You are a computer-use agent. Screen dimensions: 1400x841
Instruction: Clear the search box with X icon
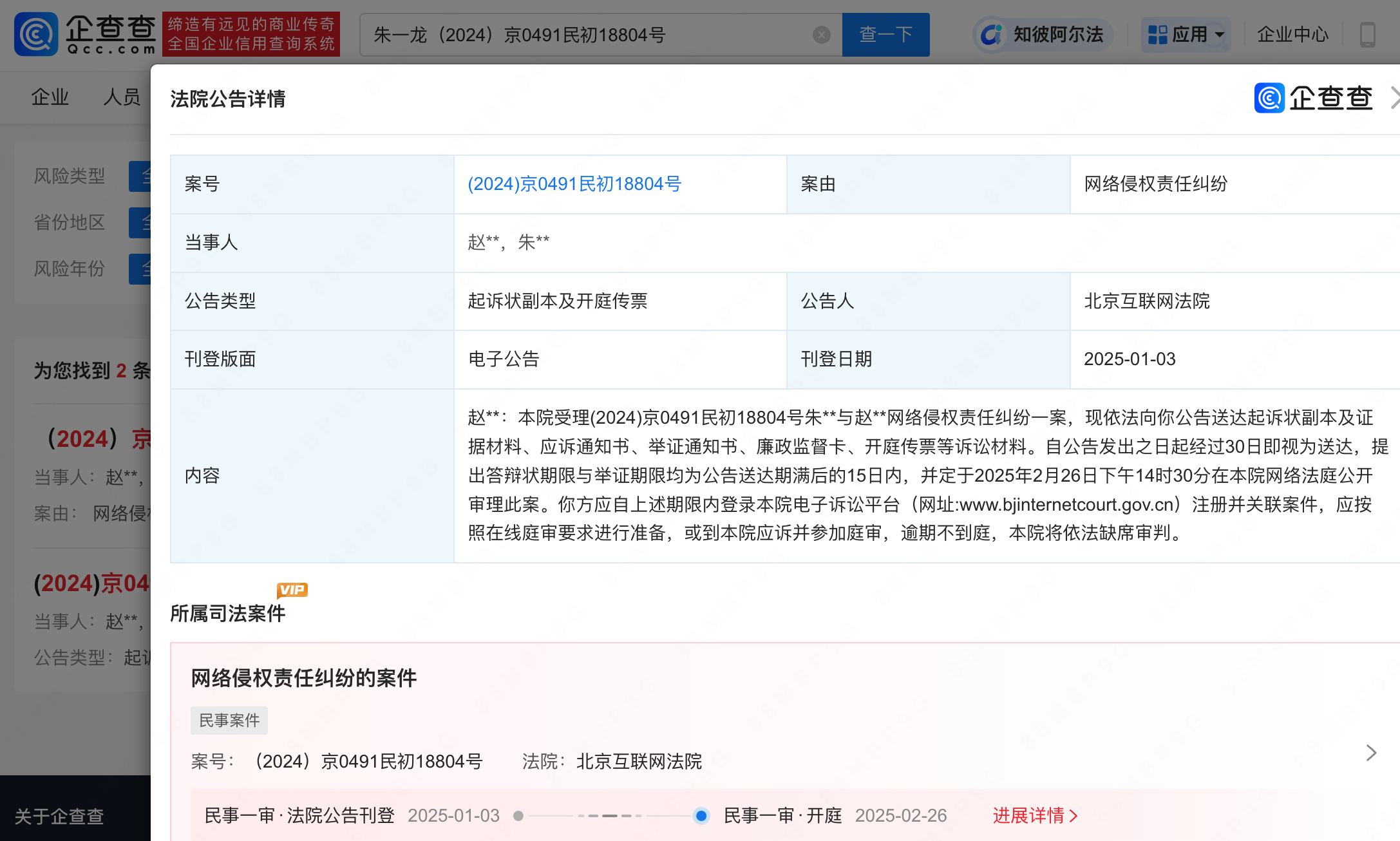tap(821, 35)
